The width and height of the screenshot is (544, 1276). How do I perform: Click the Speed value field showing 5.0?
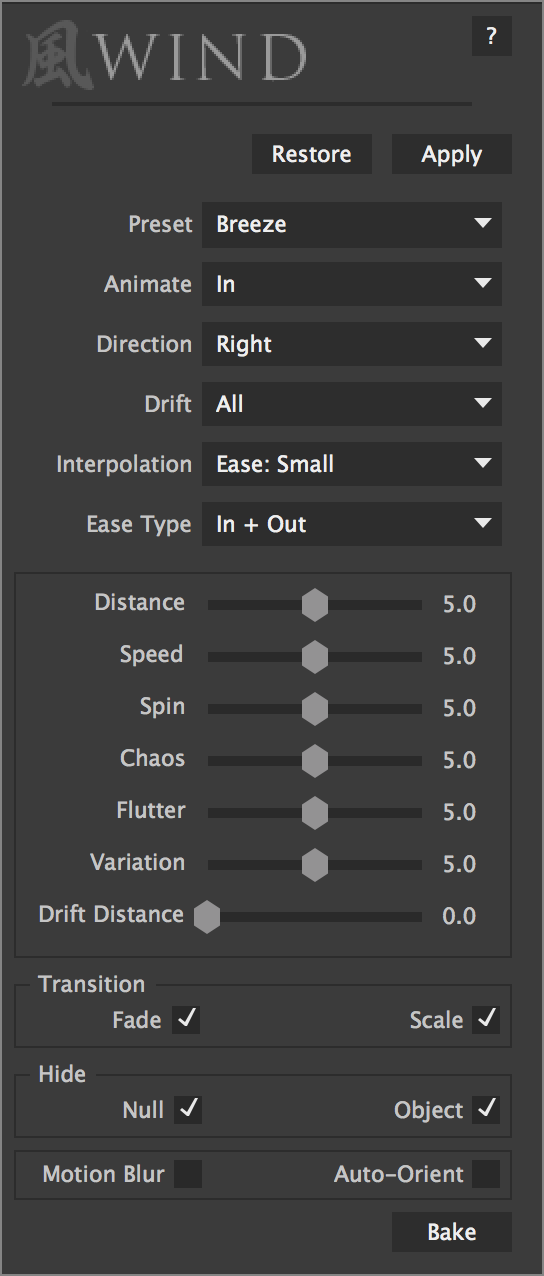(459, 656)
